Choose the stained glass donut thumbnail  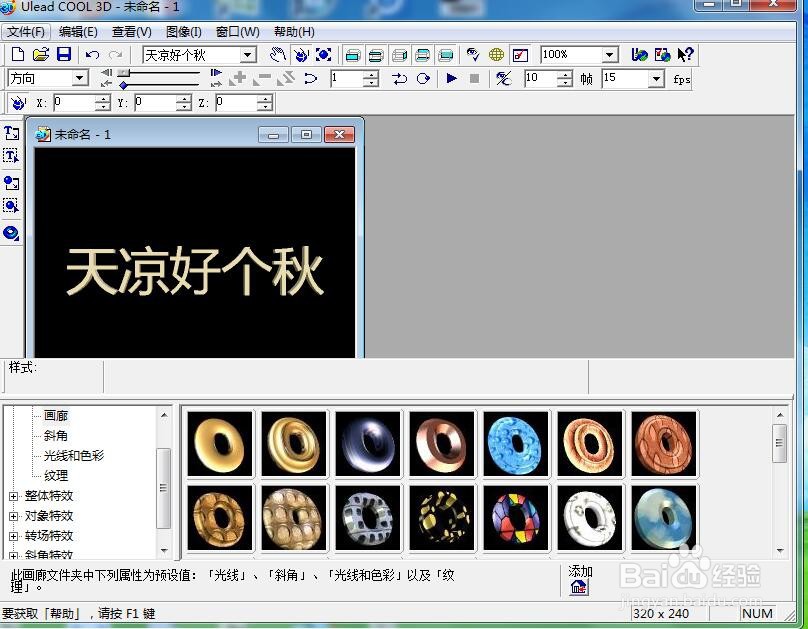click(x=516, y=518)
